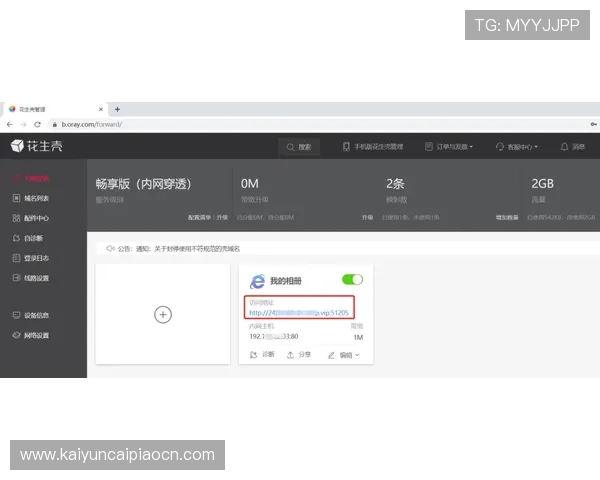Click the browser back arrow
600x480 pixels.
point(10,124)
